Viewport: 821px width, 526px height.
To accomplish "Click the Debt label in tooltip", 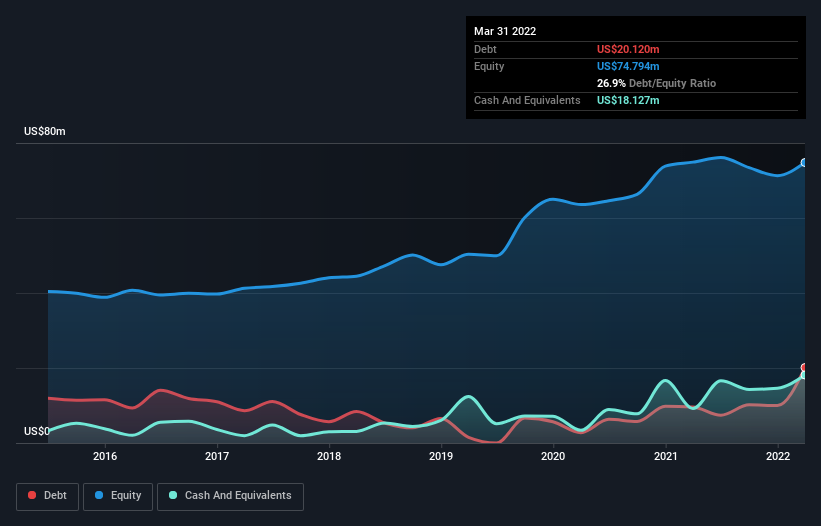I will coord(485,49).
